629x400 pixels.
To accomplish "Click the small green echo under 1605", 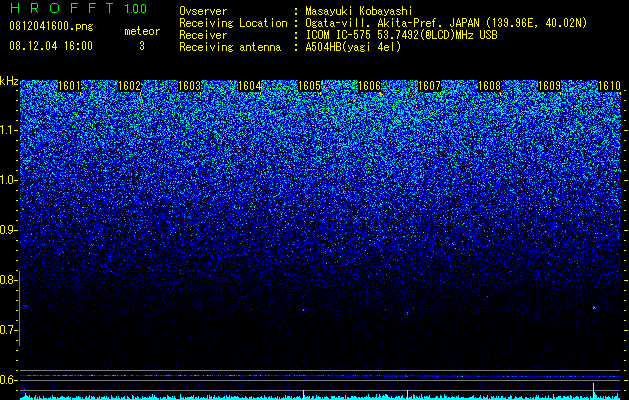I will pos(304,310).
